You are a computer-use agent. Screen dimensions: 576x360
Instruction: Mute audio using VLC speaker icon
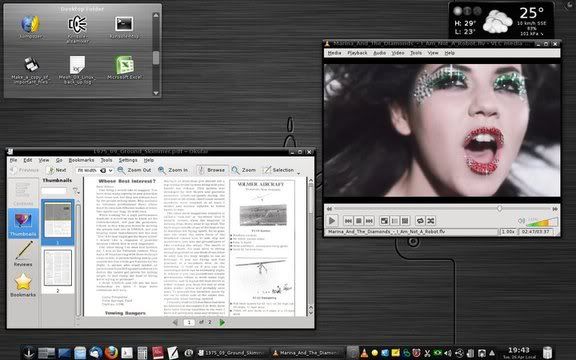[x=521, y=221]
